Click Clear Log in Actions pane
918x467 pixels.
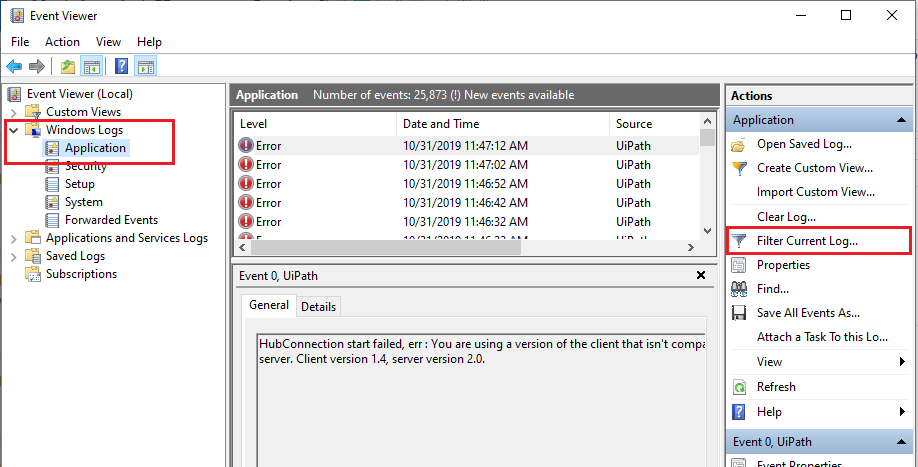click(786, 216)
